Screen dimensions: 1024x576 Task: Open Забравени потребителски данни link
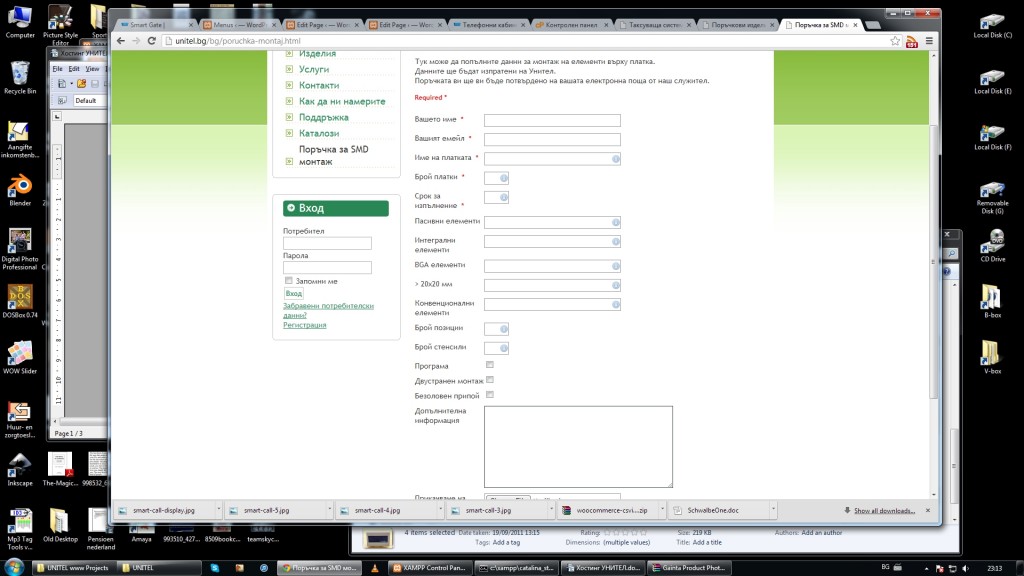[328, 310]
